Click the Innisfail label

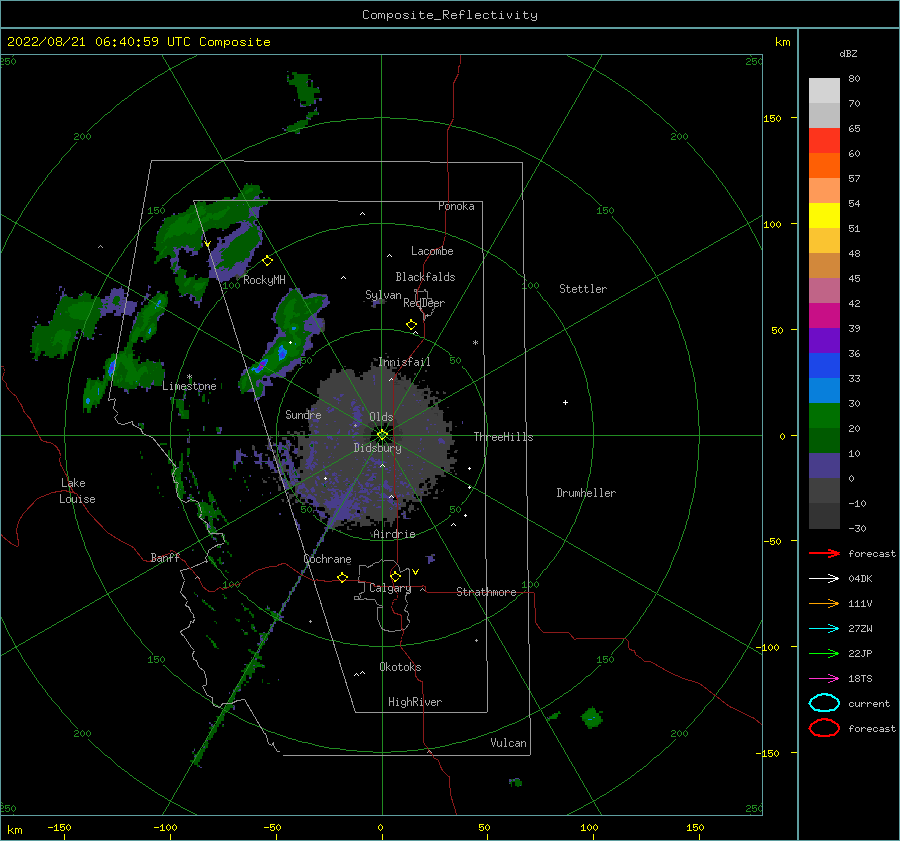click(x=404, y=362)
